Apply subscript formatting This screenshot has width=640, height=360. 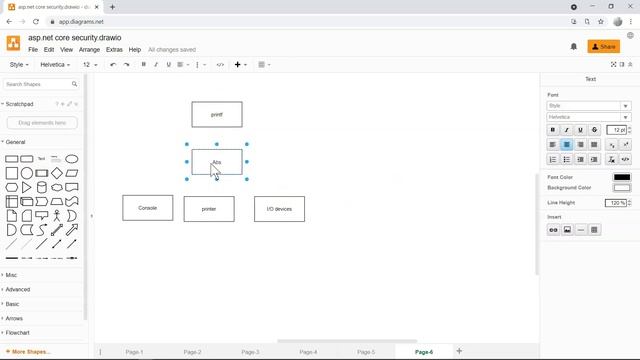pos(611,144)
